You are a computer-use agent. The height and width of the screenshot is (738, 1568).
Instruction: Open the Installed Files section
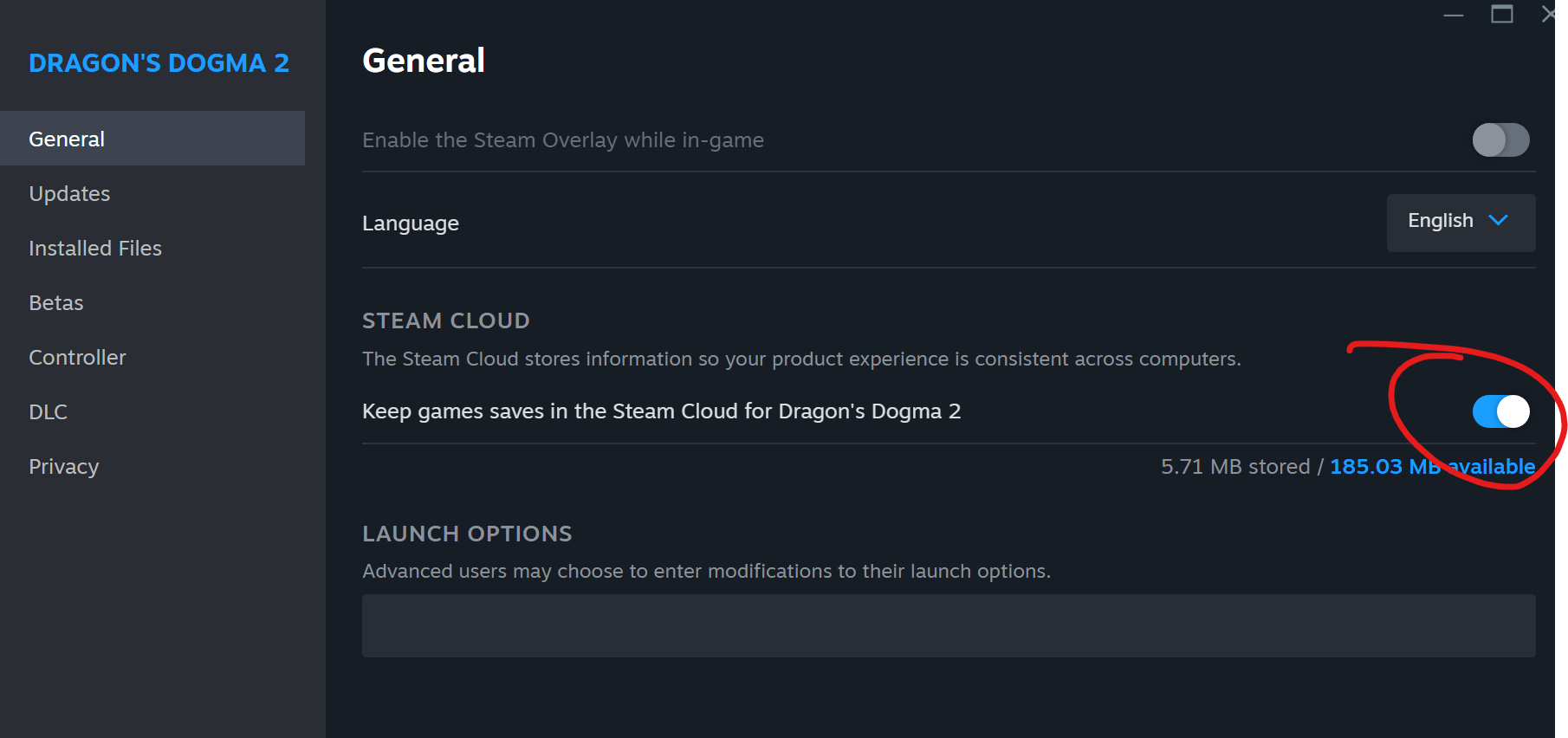click(x=95, y=248)
